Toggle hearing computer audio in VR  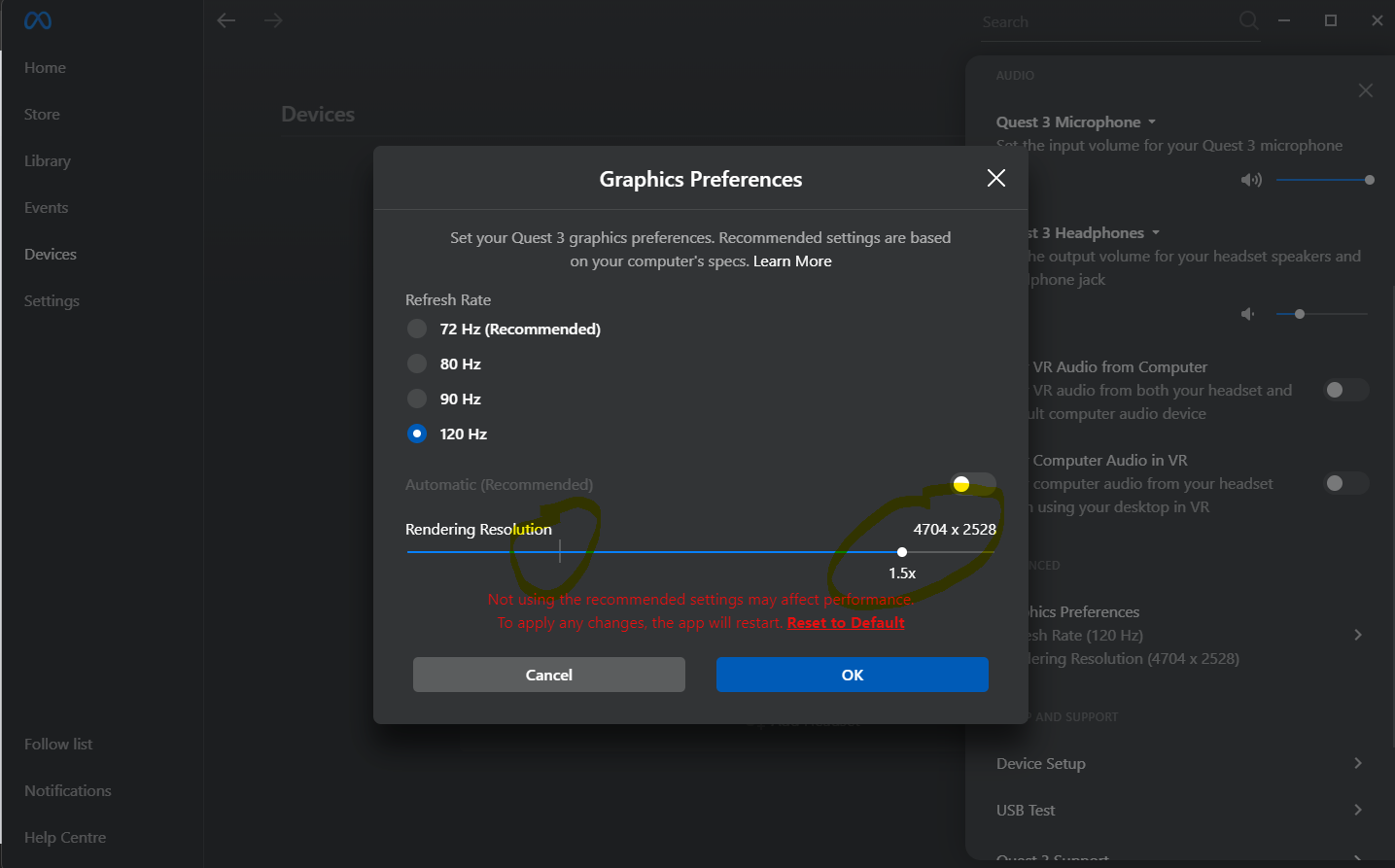pyautogui.click(x=1346, y=483)
